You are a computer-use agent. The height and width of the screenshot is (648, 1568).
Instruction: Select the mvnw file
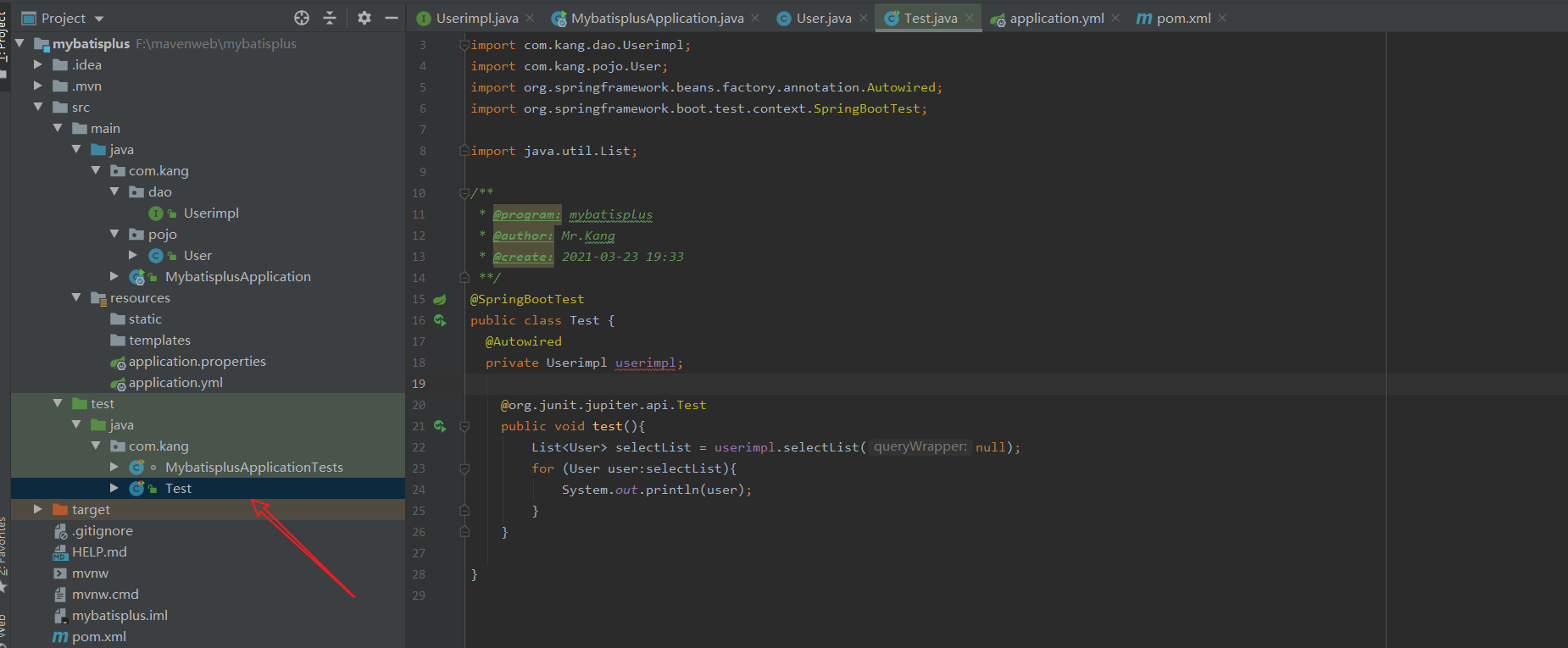coord(90,573)
